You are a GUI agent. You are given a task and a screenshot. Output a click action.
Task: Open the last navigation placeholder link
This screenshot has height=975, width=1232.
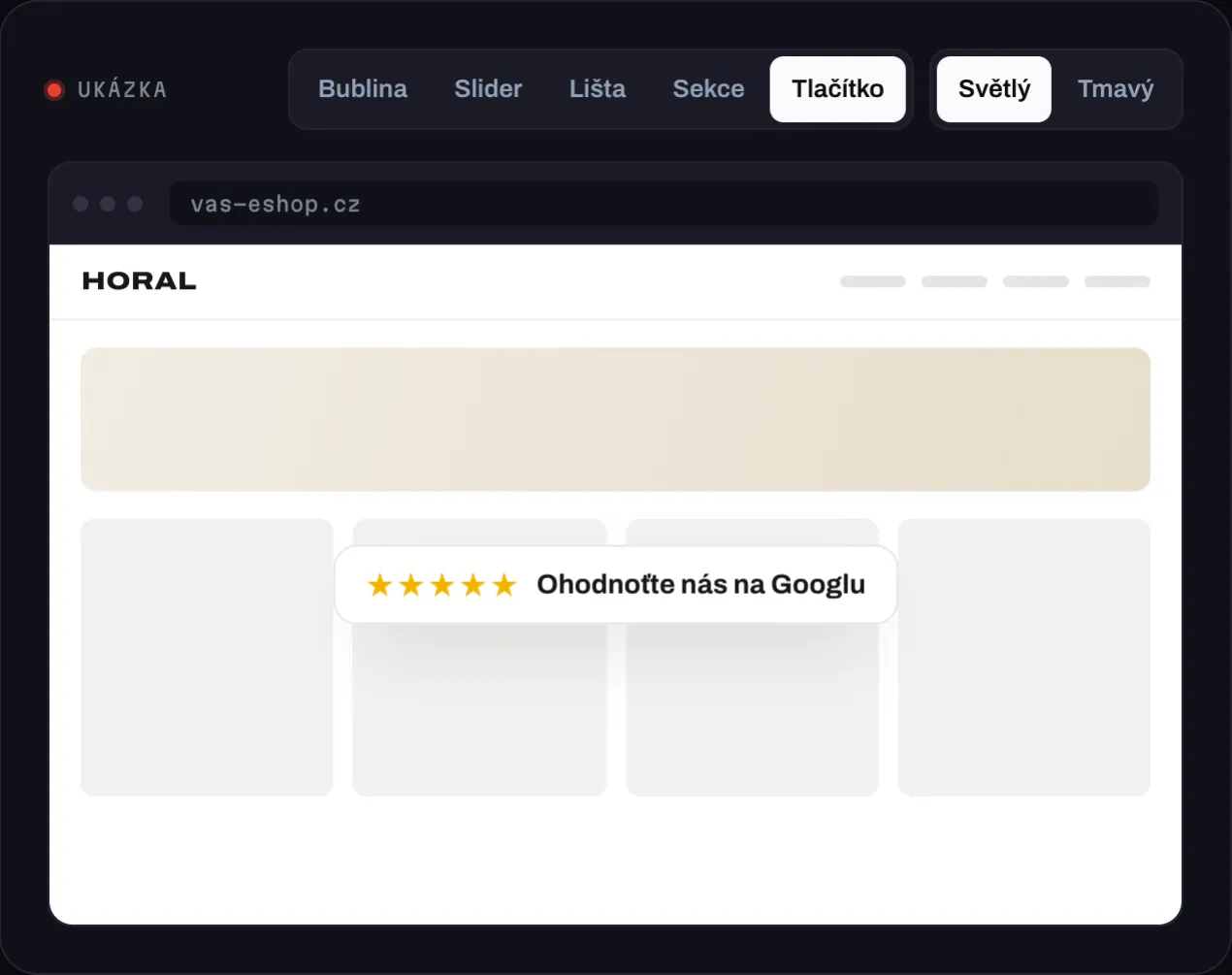tap(1118, 281)
